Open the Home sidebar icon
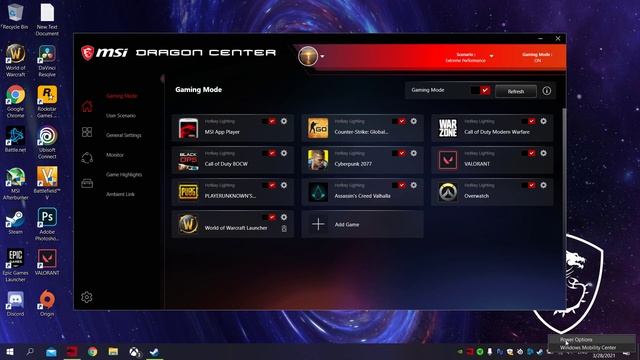The height and width of the screenshot is (360, 640). coord(87,107)
